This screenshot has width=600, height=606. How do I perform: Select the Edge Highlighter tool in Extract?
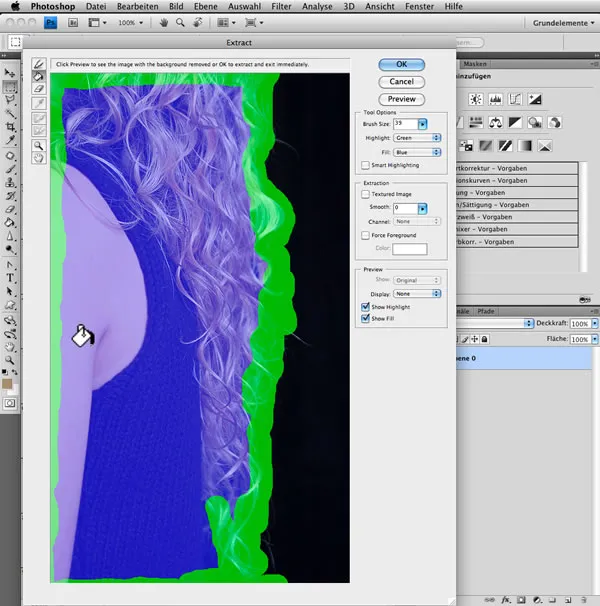pyautogui.click(x=39, y=63)
